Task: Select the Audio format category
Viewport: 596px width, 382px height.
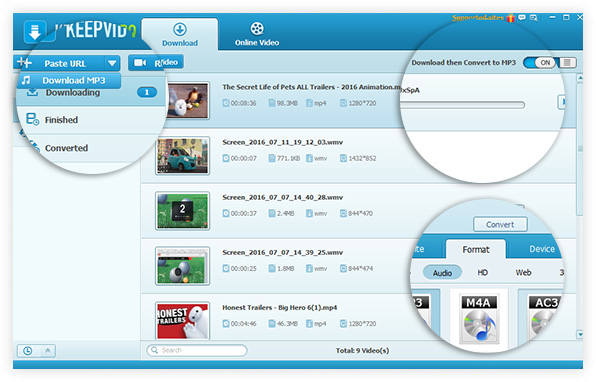Action: pyautogui.click(x=442, y=273)
